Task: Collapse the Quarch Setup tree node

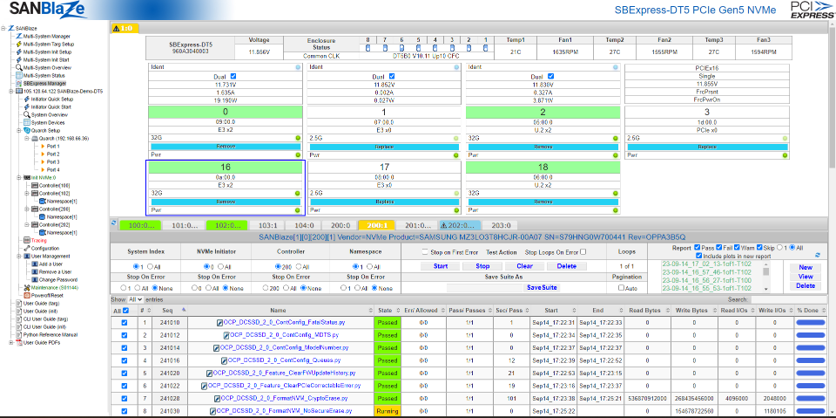Action: [18, 130]
